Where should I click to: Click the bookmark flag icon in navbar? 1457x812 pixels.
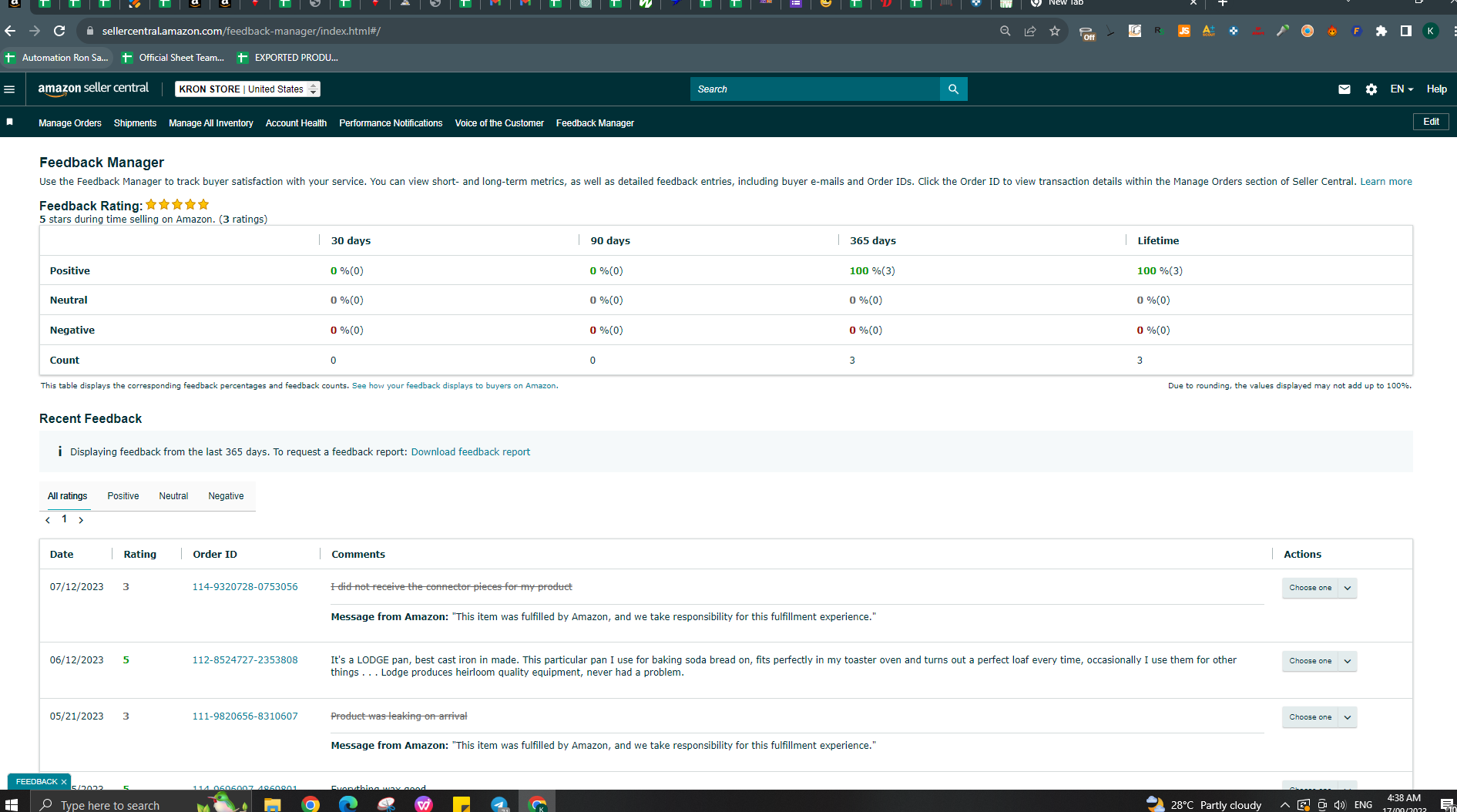click(x=10, y=122)
